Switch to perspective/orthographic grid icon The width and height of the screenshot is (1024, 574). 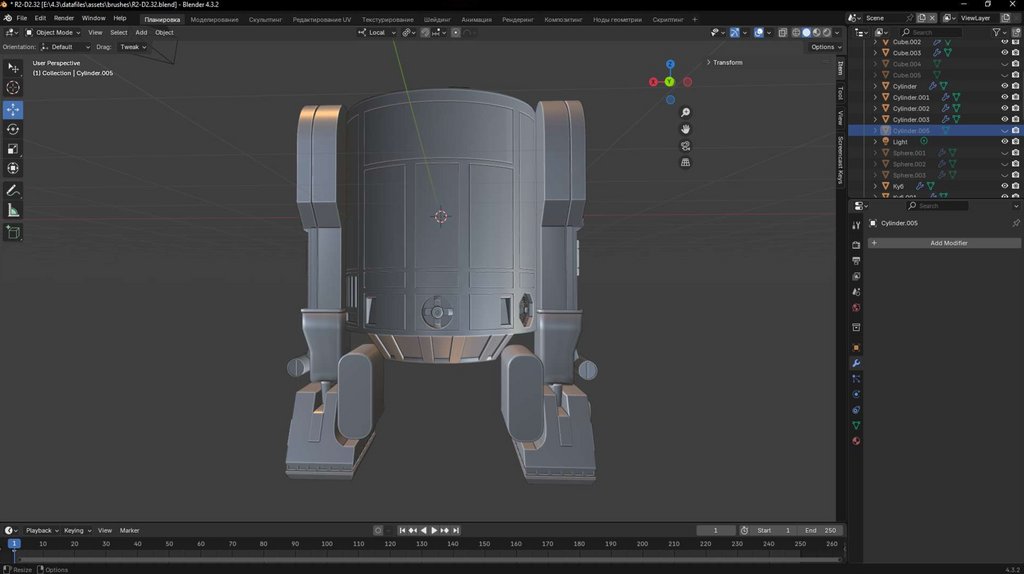(686, 162)
